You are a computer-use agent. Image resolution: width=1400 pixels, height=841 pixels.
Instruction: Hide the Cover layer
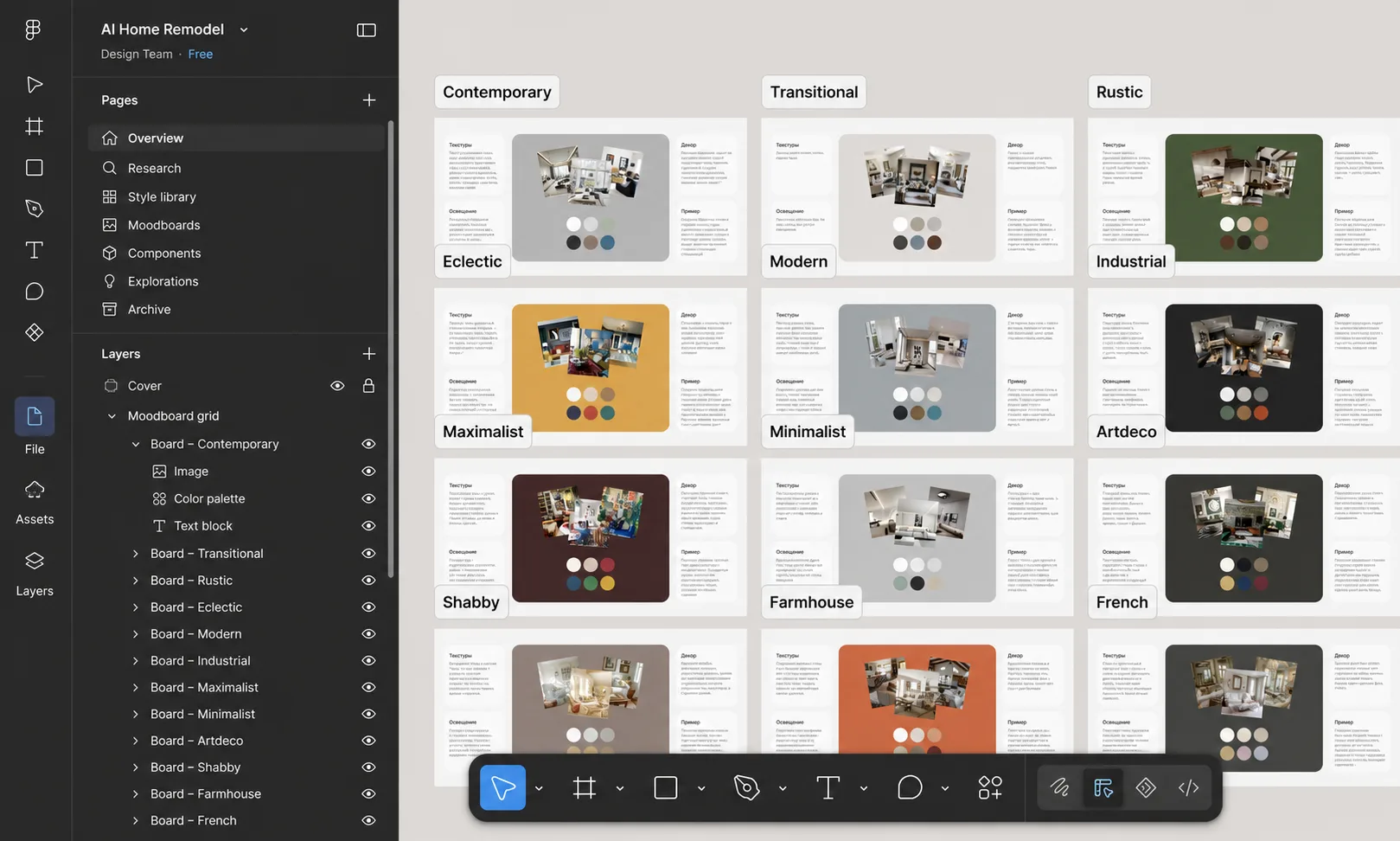[x=337, y=386]
